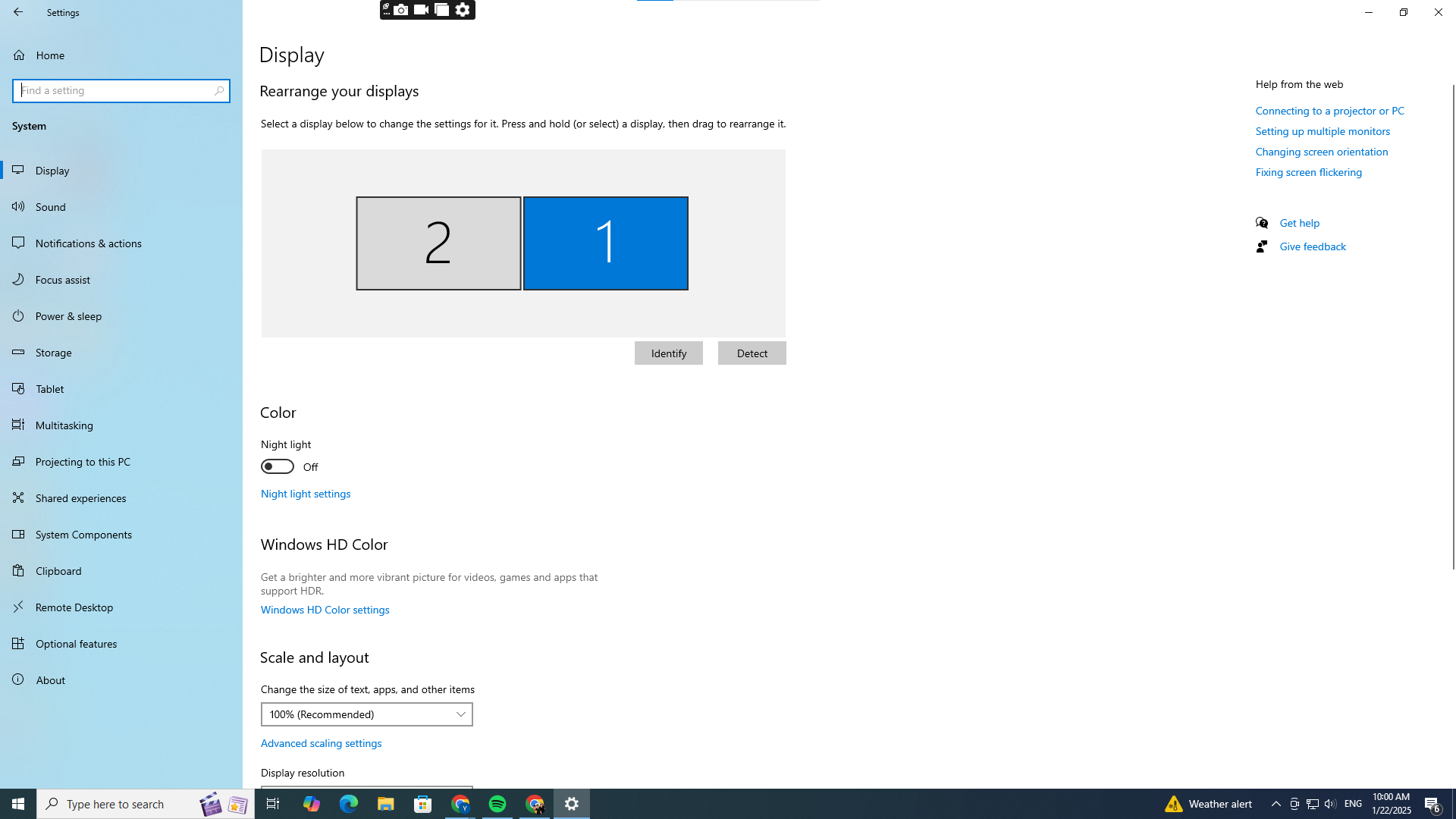
Task: Go to the Multitasking settings page
Action: (64, 425)
